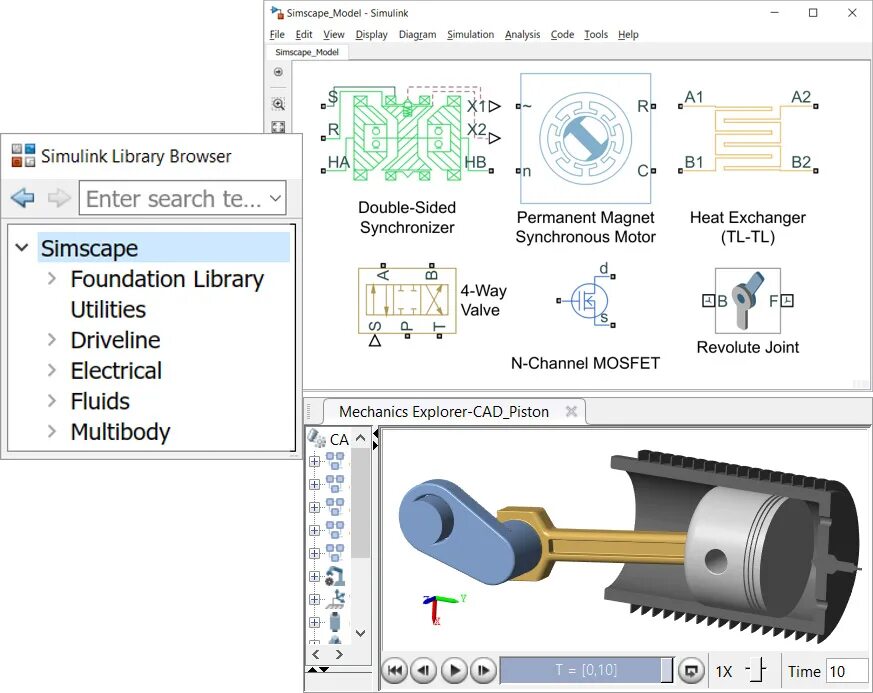Viewport: 873px width, 693px height.
Task: Click the grayed forward arrow in Library Browser
Action: pyautogui.click(x=59, y=198)
